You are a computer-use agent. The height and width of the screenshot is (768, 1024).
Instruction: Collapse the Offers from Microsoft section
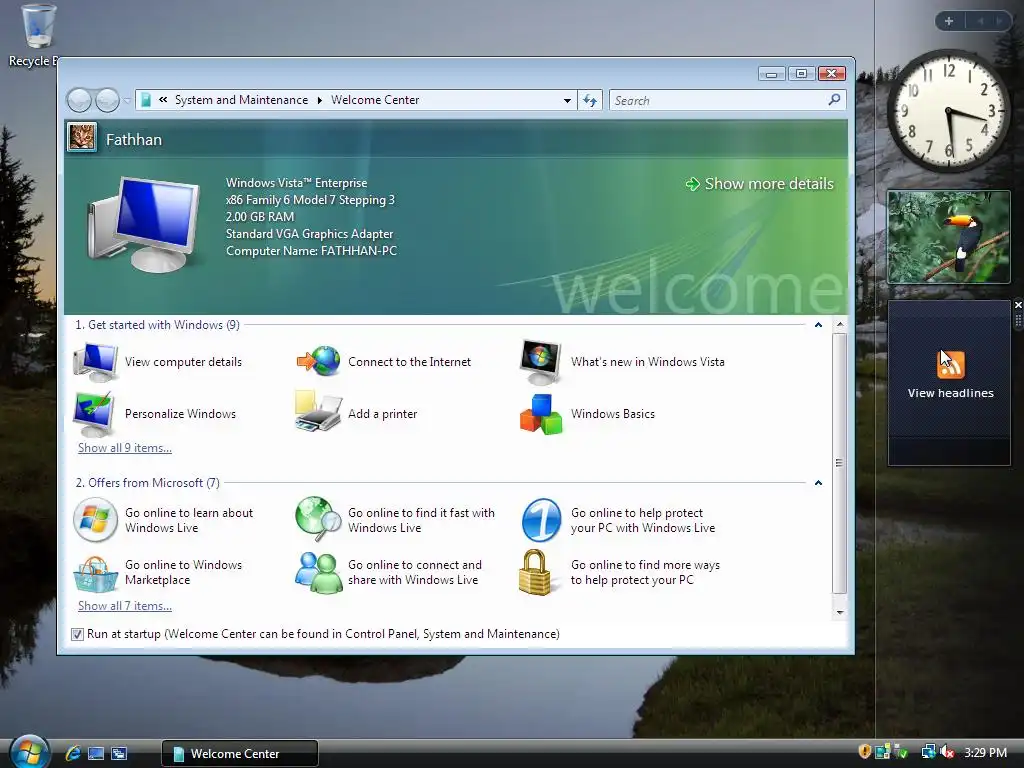click(818, 483)
